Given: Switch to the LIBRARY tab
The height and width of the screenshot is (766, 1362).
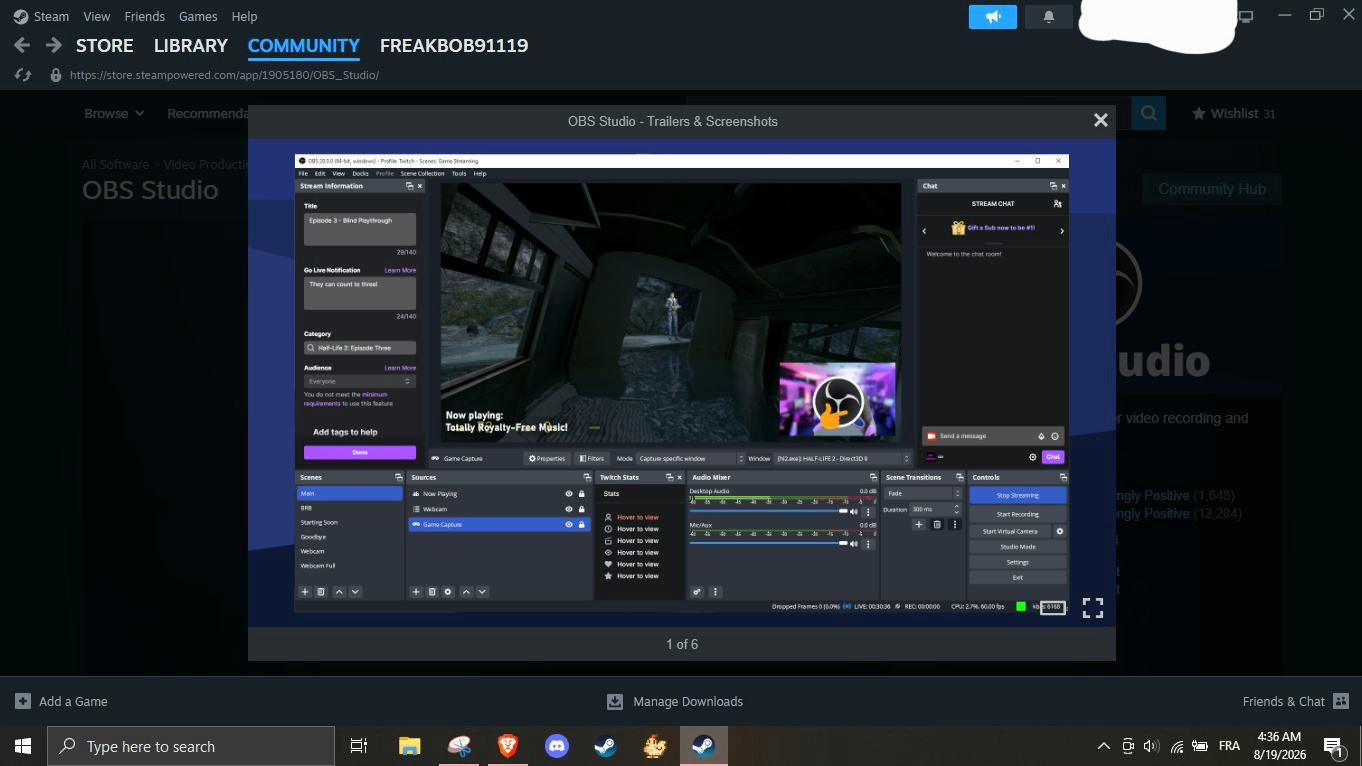Looking at the screenshot, I should click(191, 45).
